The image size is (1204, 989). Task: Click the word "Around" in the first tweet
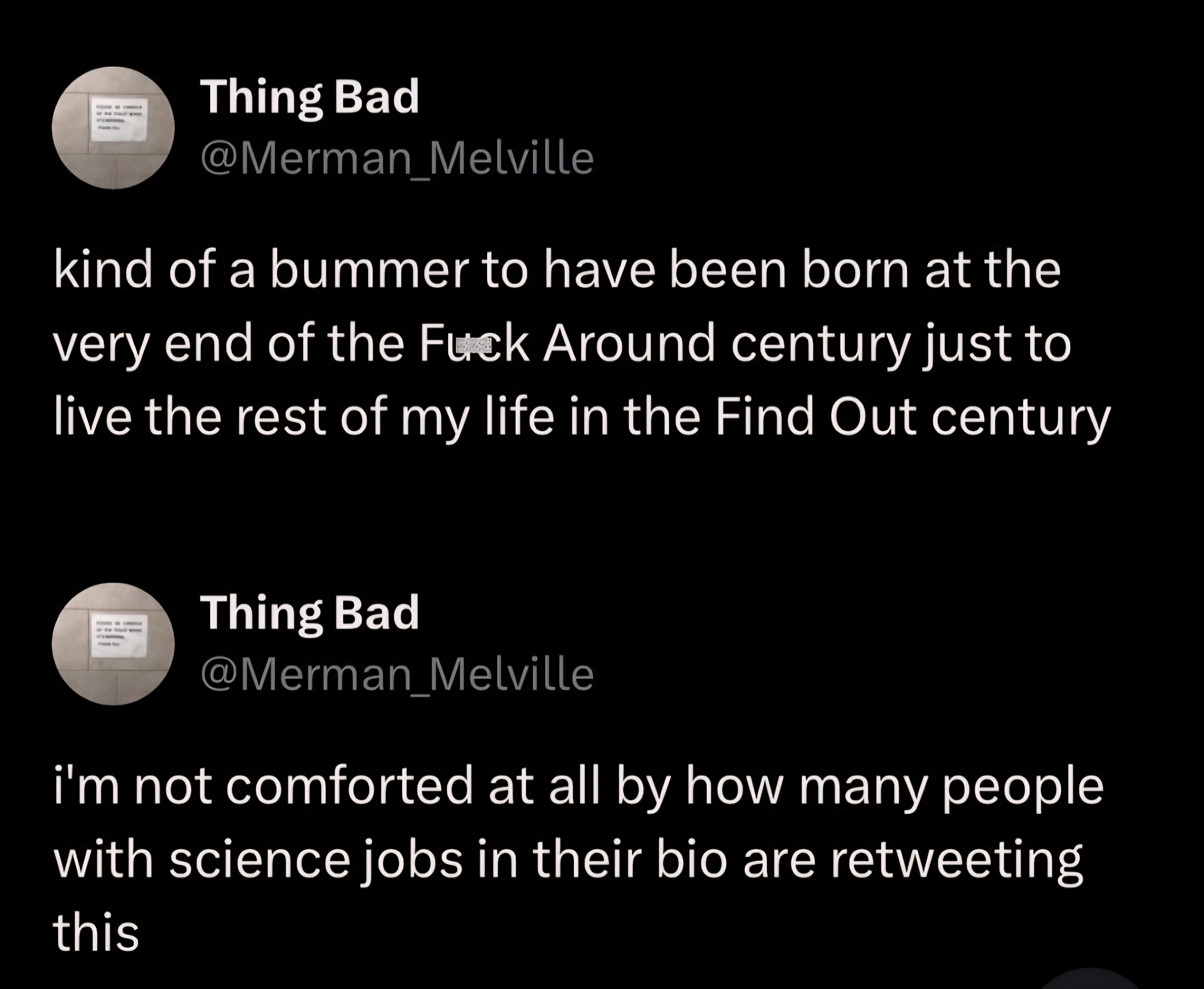point(628,345)
